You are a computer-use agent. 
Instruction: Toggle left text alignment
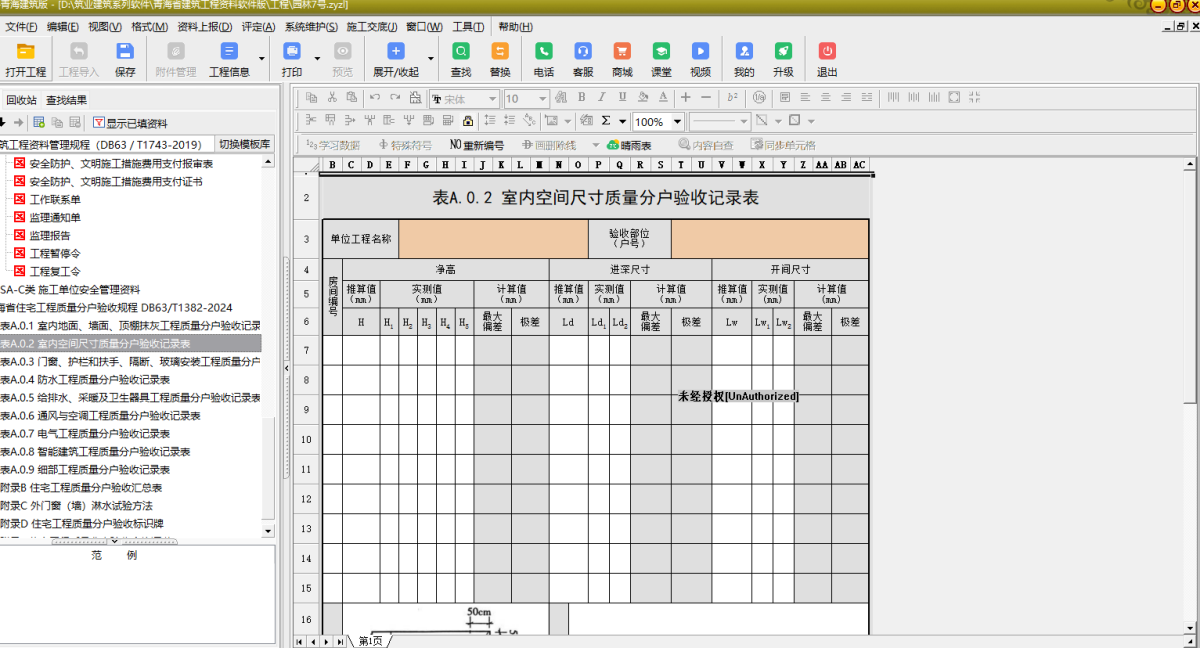click(x=805, y=97)
